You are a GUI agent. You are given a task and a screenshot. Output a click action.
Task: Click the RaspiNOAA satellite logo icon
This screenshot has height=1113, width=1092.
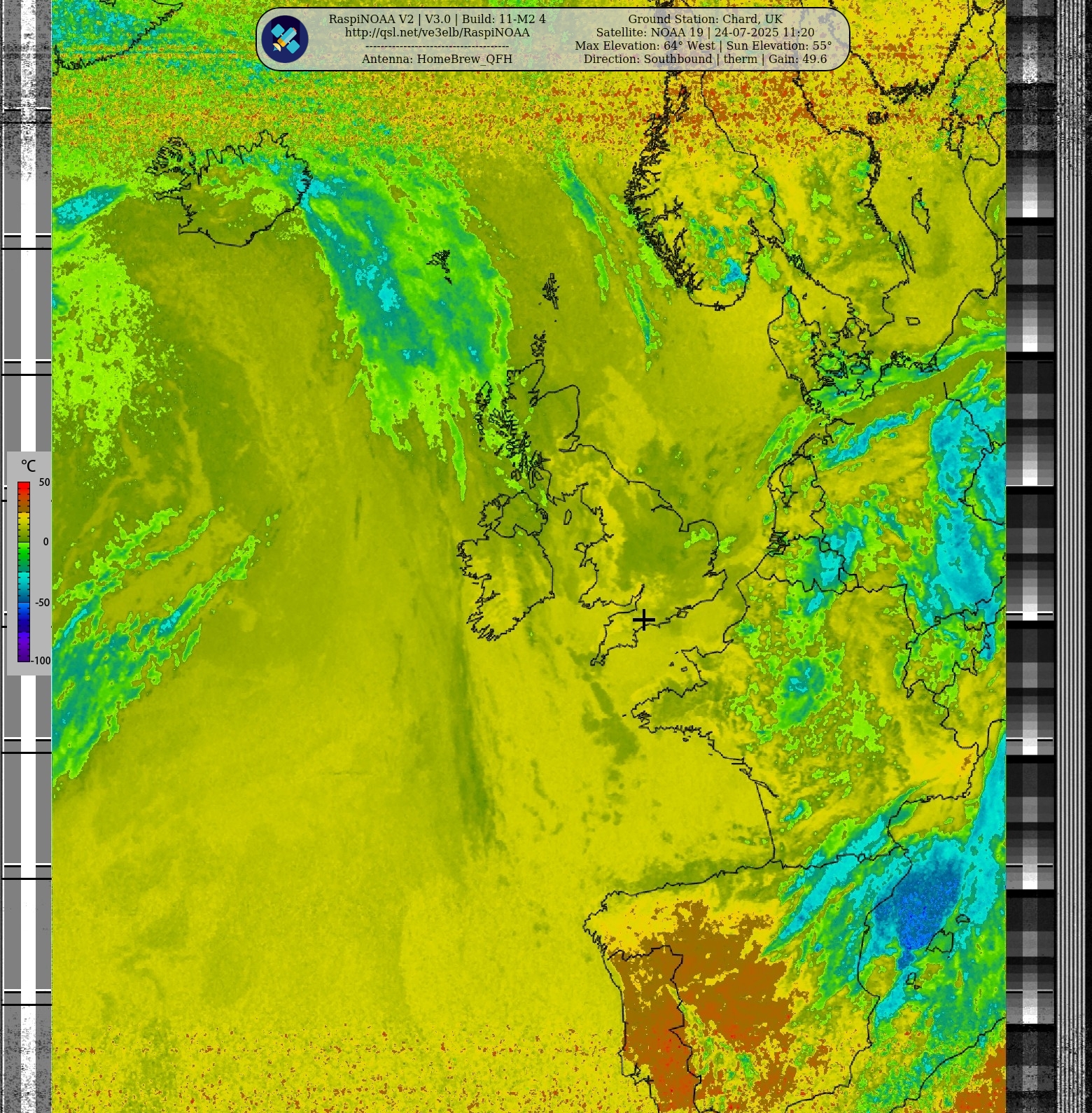point(285,39)
